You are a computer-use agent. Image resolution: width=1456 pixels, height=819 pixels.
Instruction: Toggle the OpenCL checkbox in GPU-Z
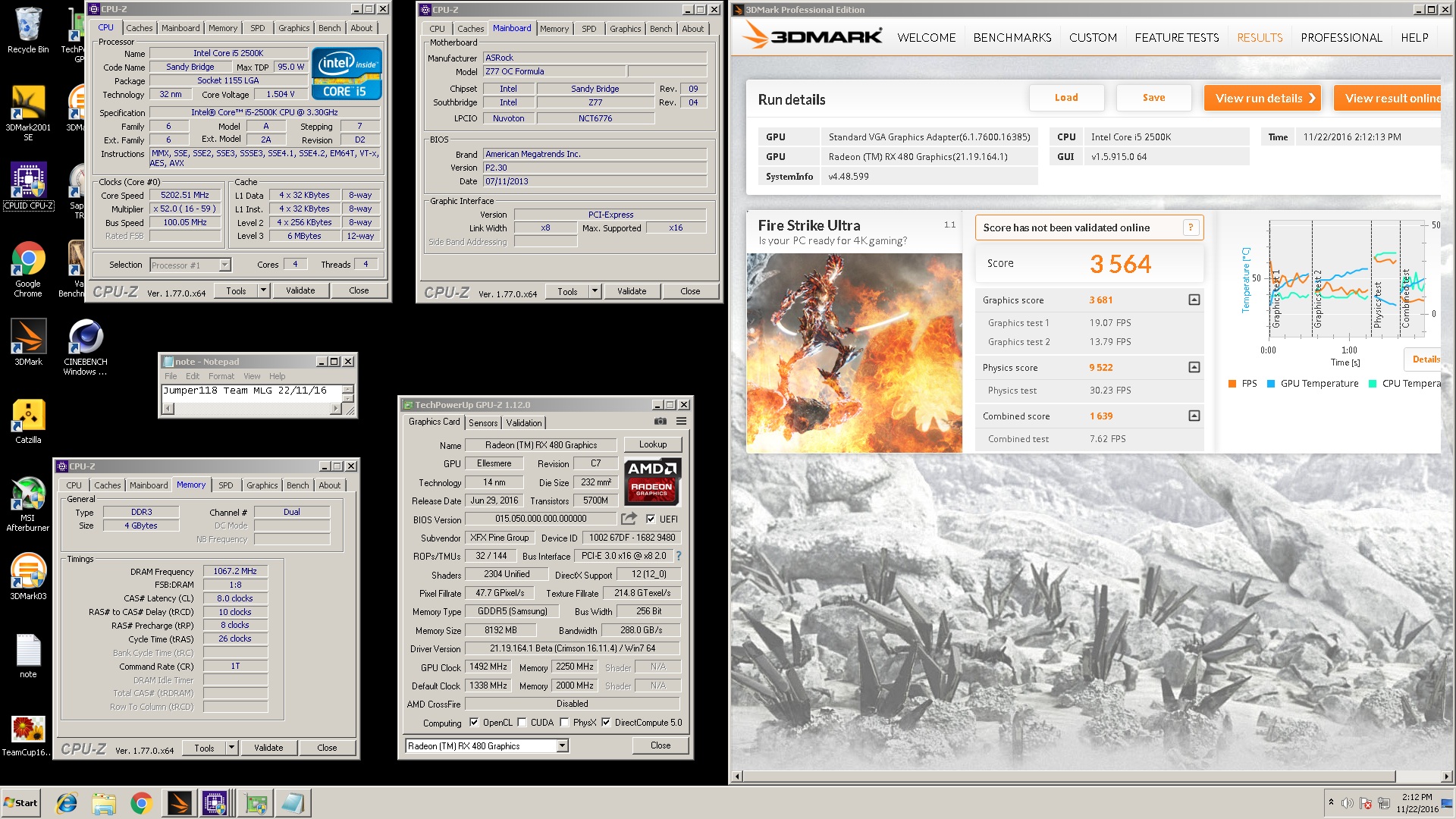click(474, 723)
